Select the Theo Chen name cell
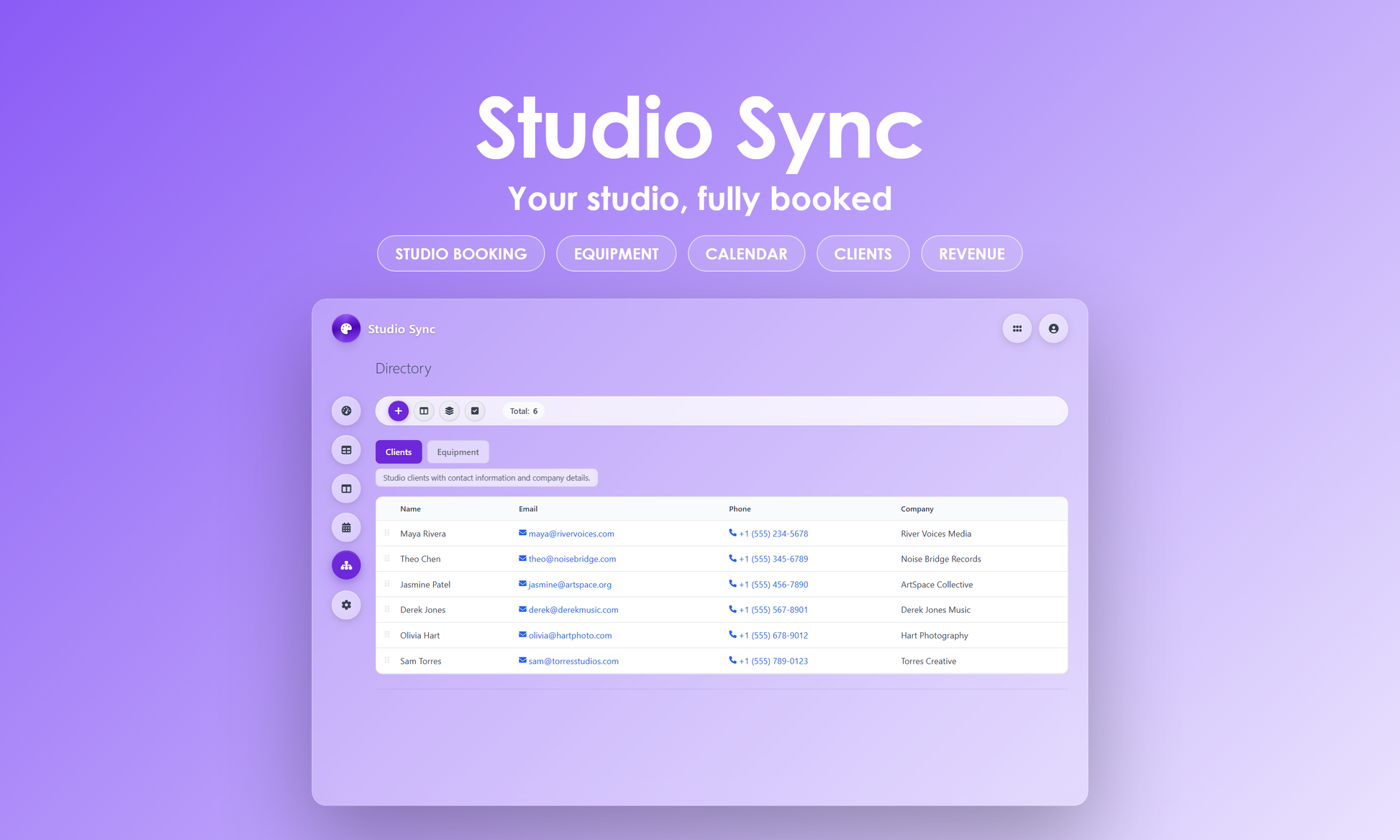This screenshot has height=840, width=1400. coord(420,559)
